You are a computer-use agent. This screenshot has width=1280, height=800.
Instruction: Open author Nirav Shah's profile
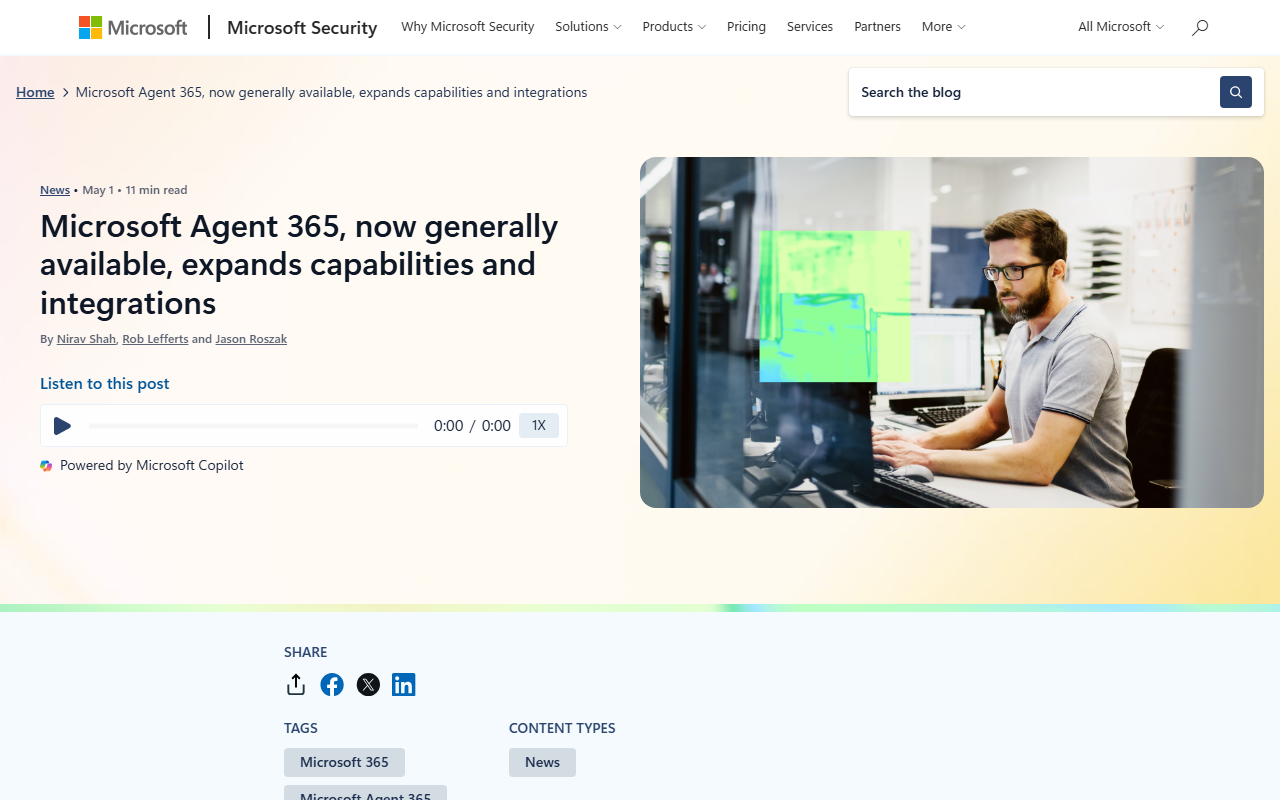pos(86,339)
